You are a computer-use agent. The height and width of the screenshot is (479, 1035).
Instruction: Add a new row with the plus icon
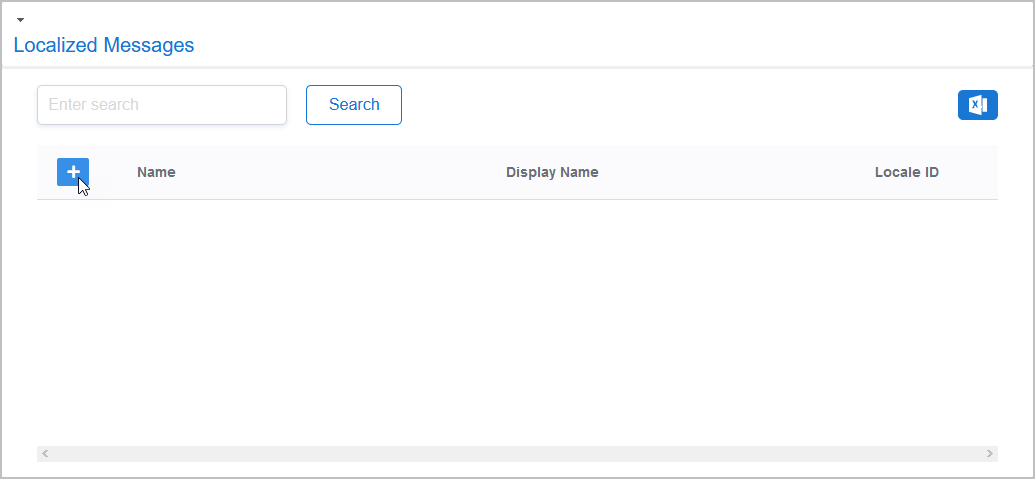point(73,172)
